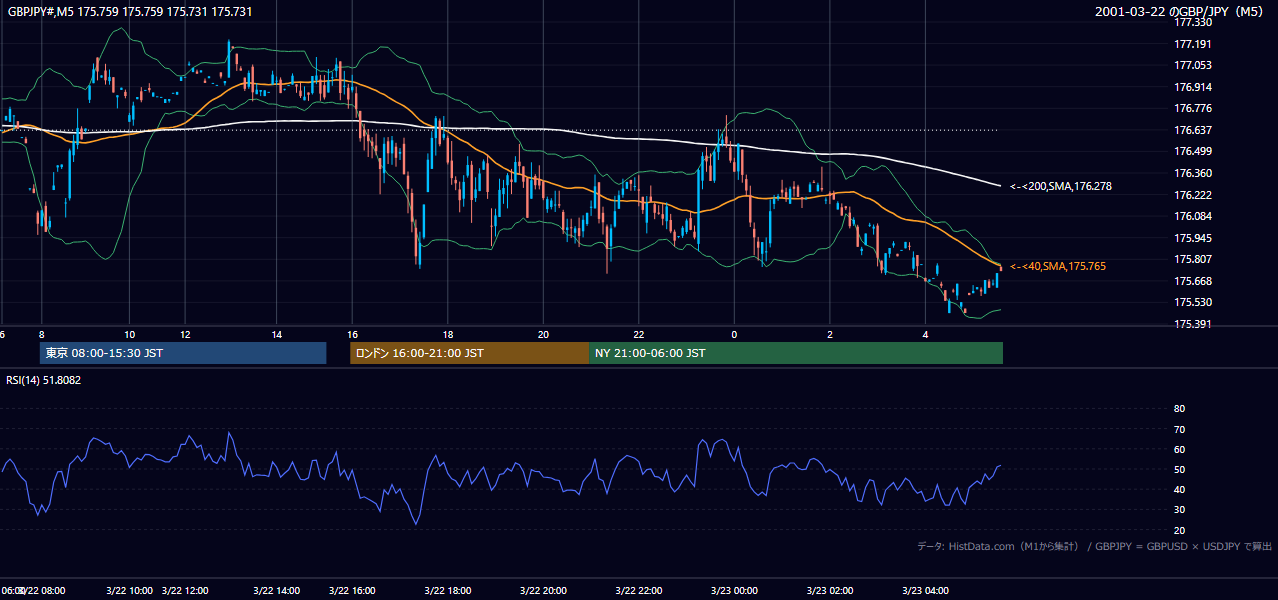
Task: Click hour label 10 under the price chart
Action: tap(130, 334)
